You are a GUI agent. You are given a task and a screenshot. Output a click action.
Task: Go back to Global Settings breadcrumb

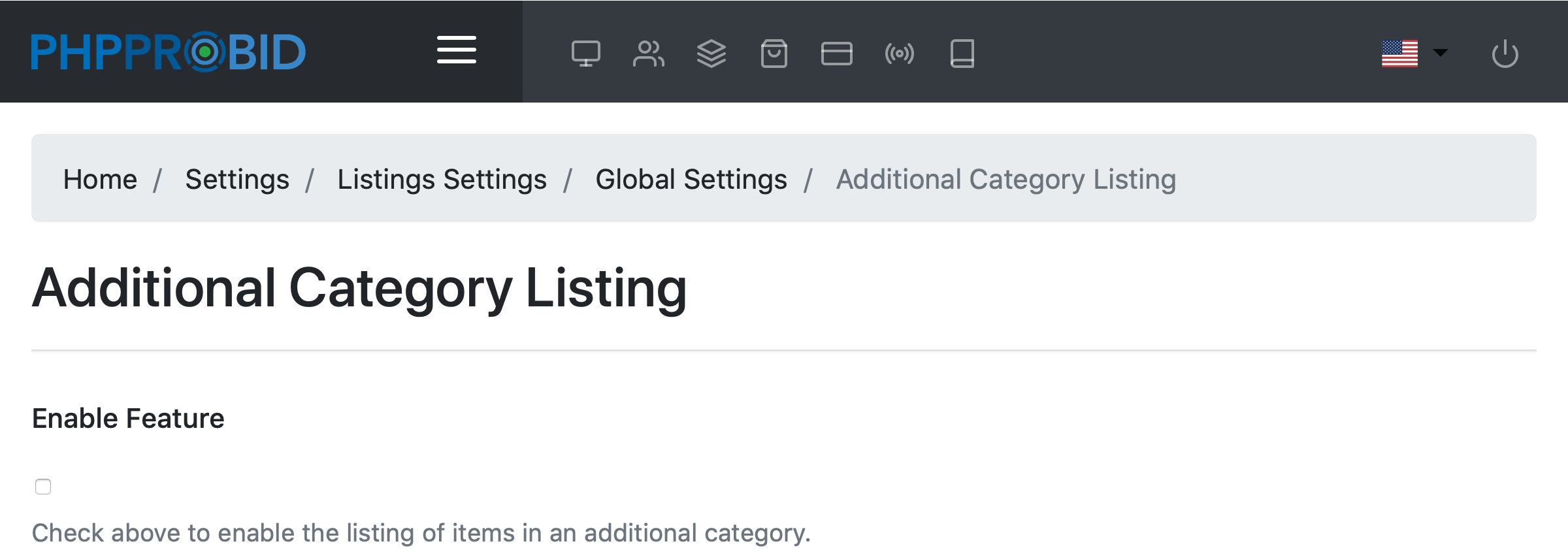point(691,179)
